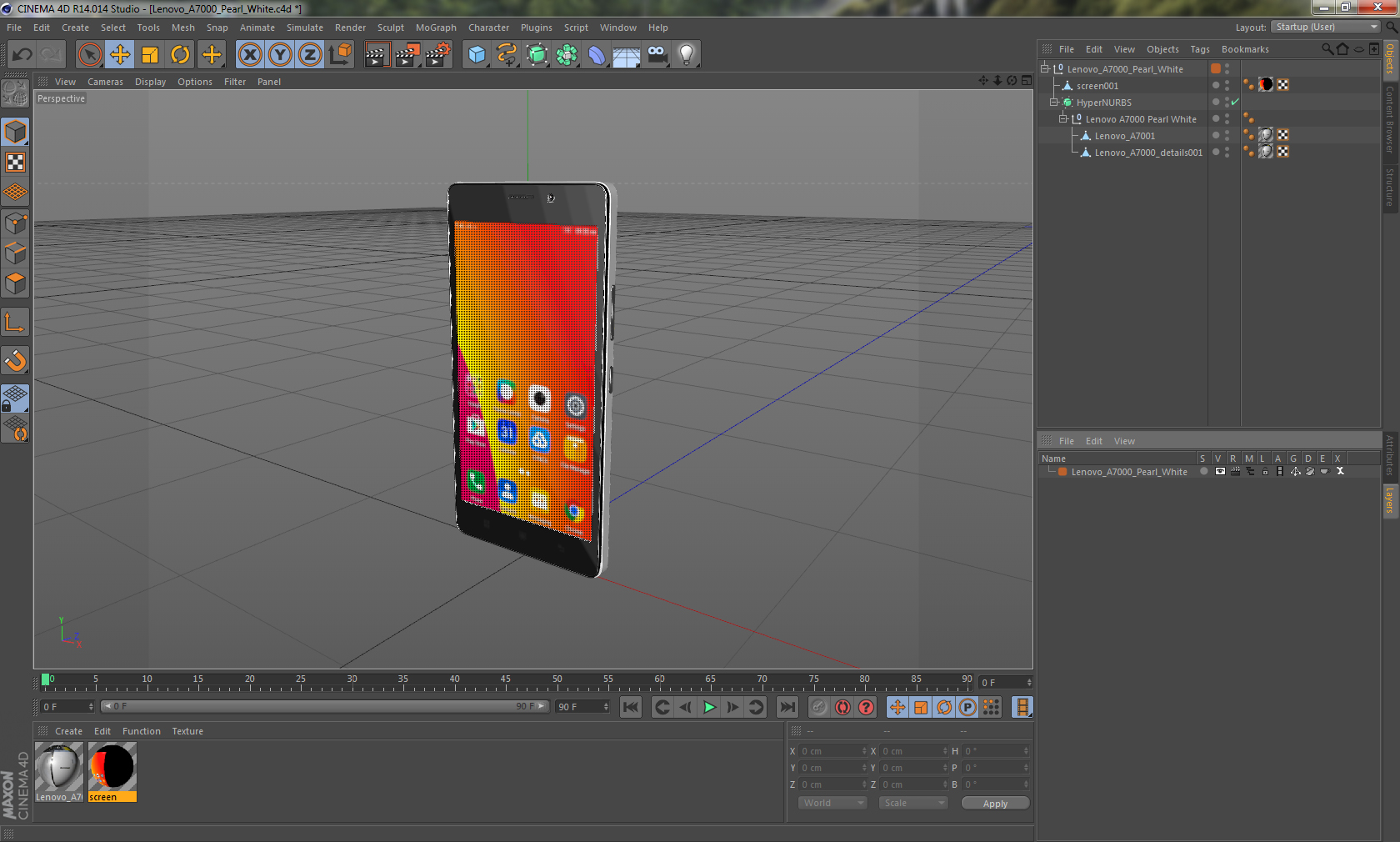Toggle Z axis lock

point(310,55)
